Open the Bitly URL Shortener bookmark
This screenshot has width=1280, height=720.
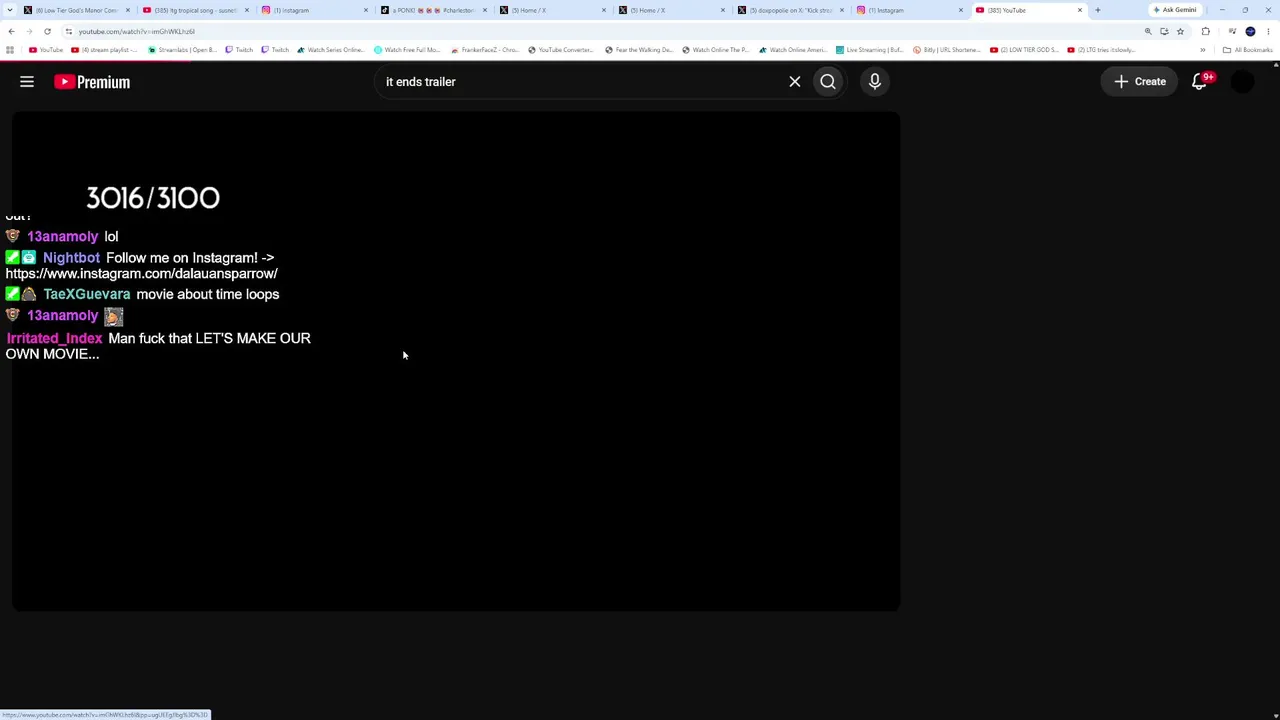point(947,50)
